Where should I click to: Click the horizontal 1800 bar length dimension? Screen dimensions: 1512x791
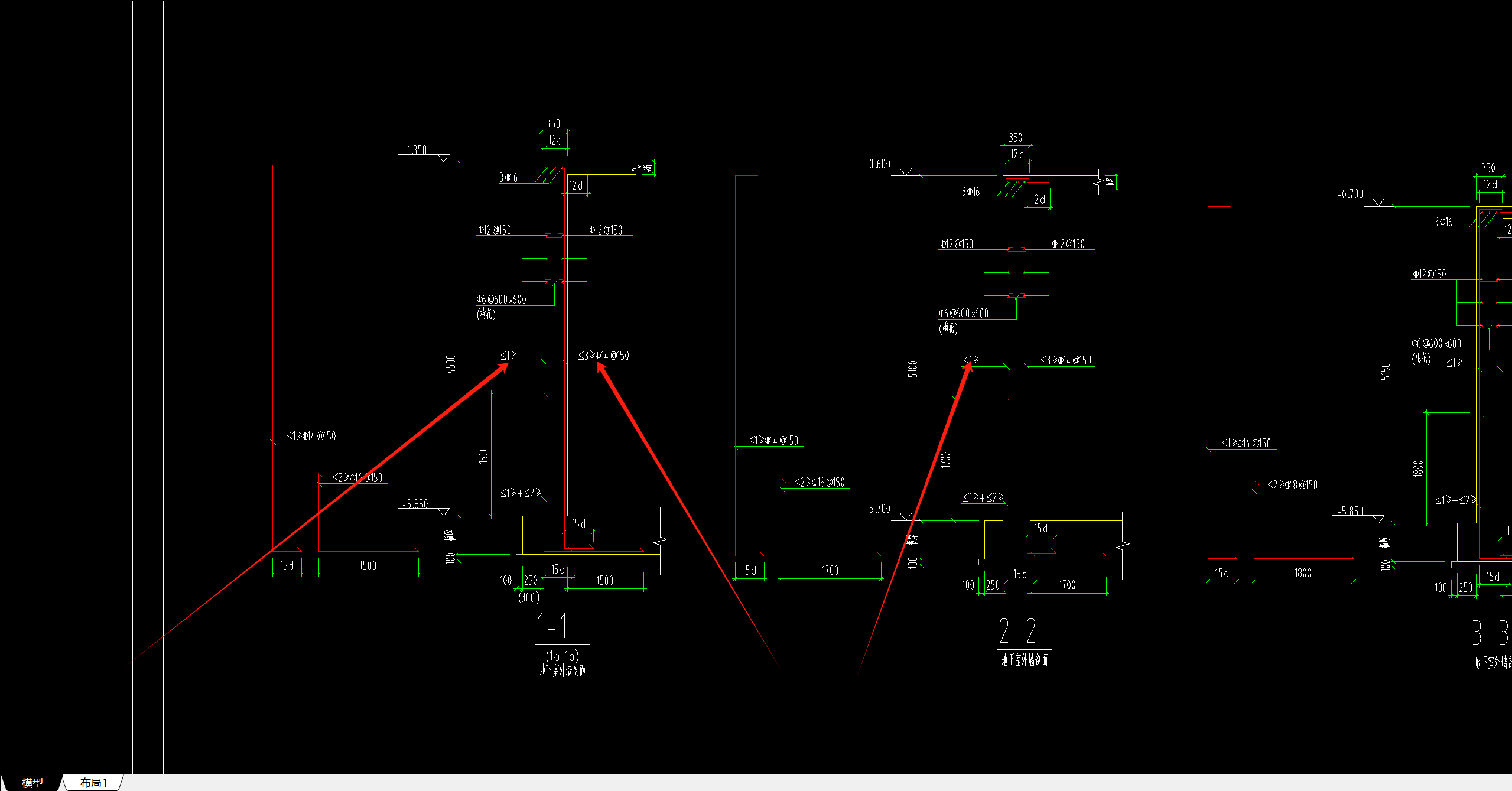[x=1303, y=573]
